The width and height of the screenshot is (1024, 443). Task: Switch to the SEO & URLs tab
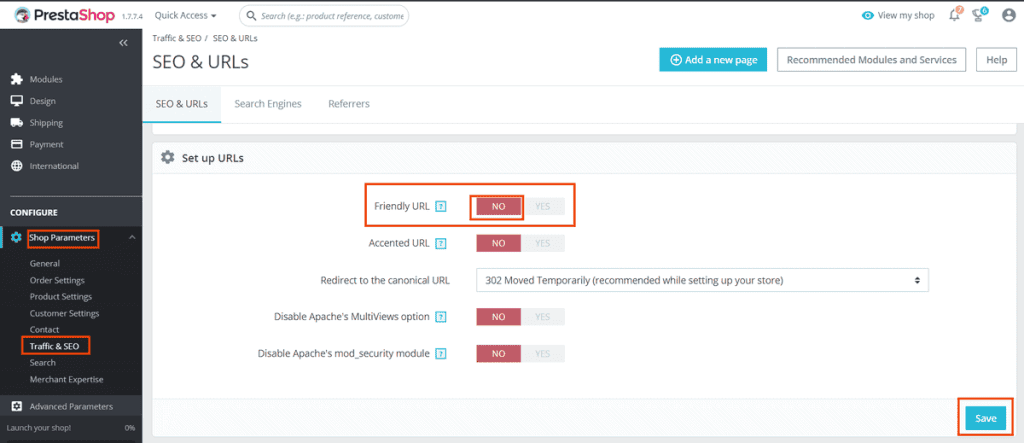coord(182,104)
